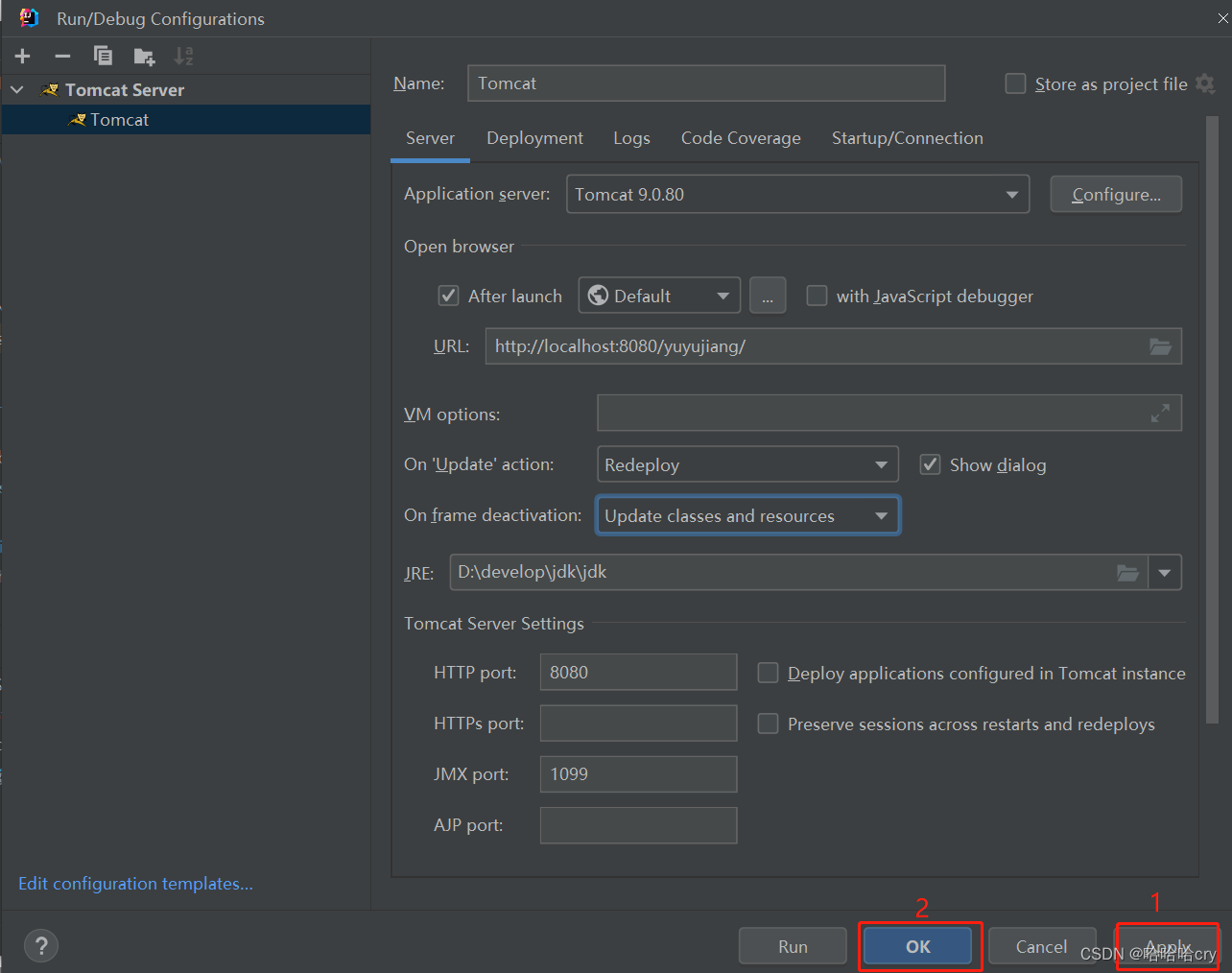Sort configurations alphabetically

pyautogui.click(x=183, y=57)
